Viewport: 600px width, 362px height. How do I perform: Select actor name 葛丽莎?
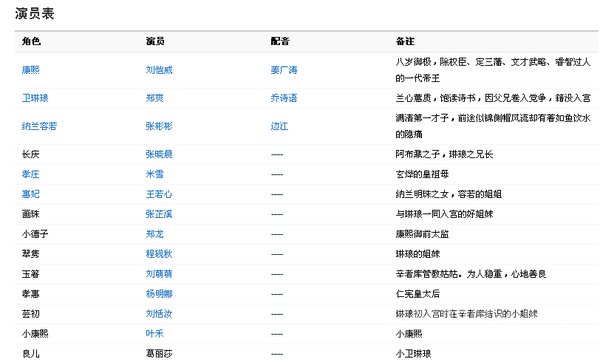159,354
